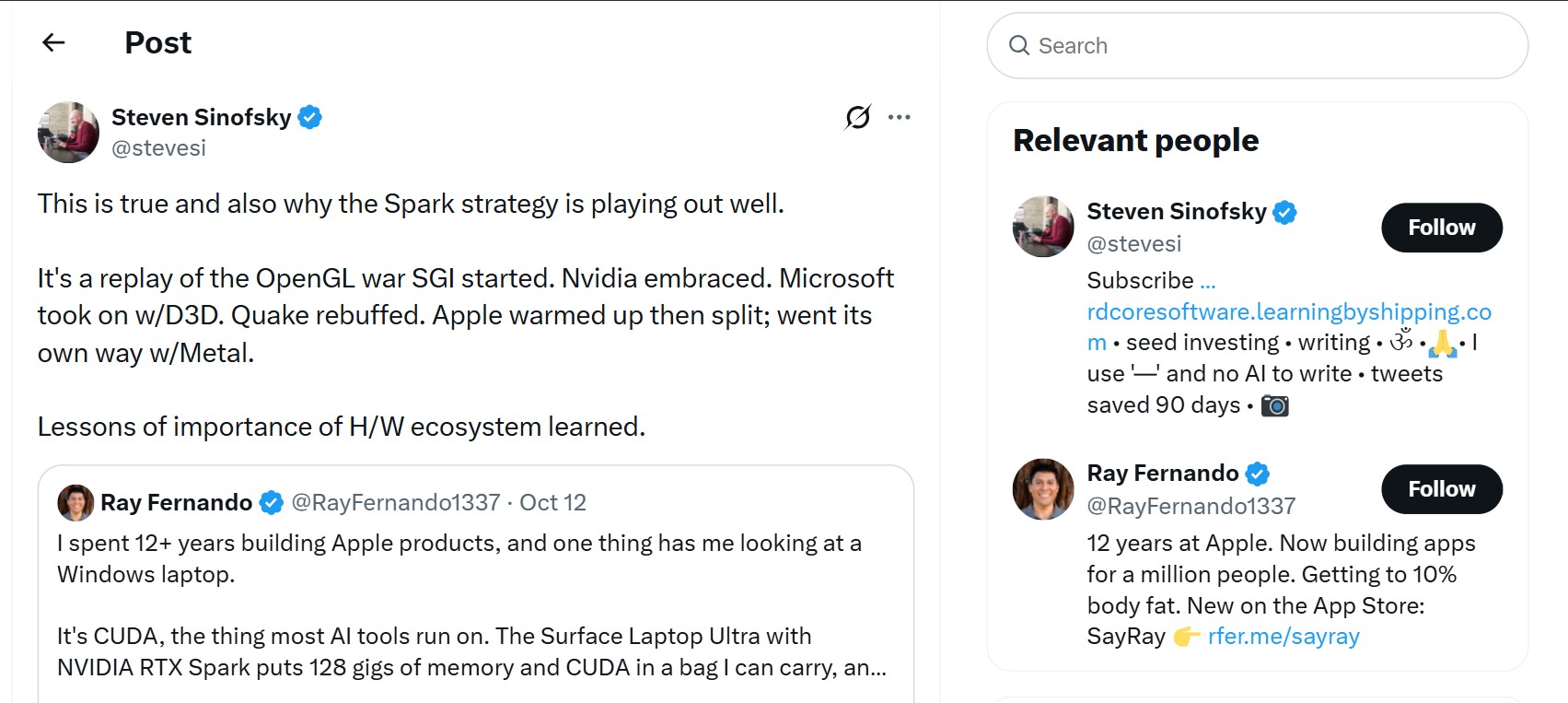Viewport: 1568px width, 703px height.
Task: Click Steven Sinofsky's name in Relevant people
Action: click(1177, 212)
